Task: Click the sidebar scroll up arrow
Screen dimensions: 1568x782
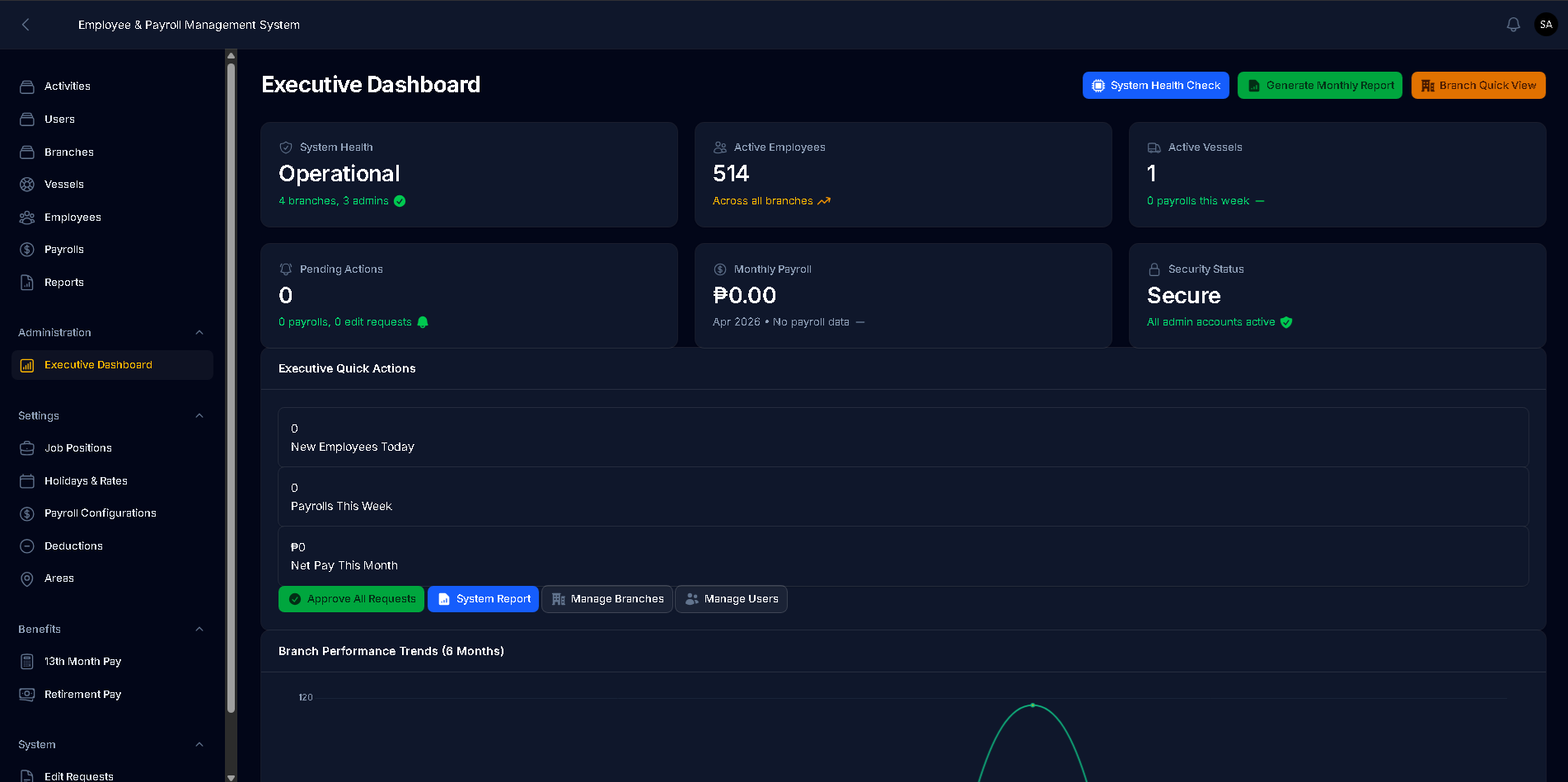Action: 231,56
